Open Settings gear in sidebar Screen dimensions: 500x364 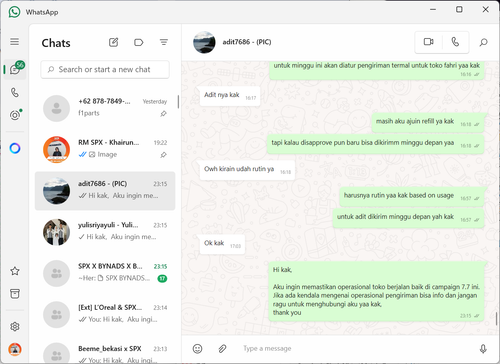point(15,326)
